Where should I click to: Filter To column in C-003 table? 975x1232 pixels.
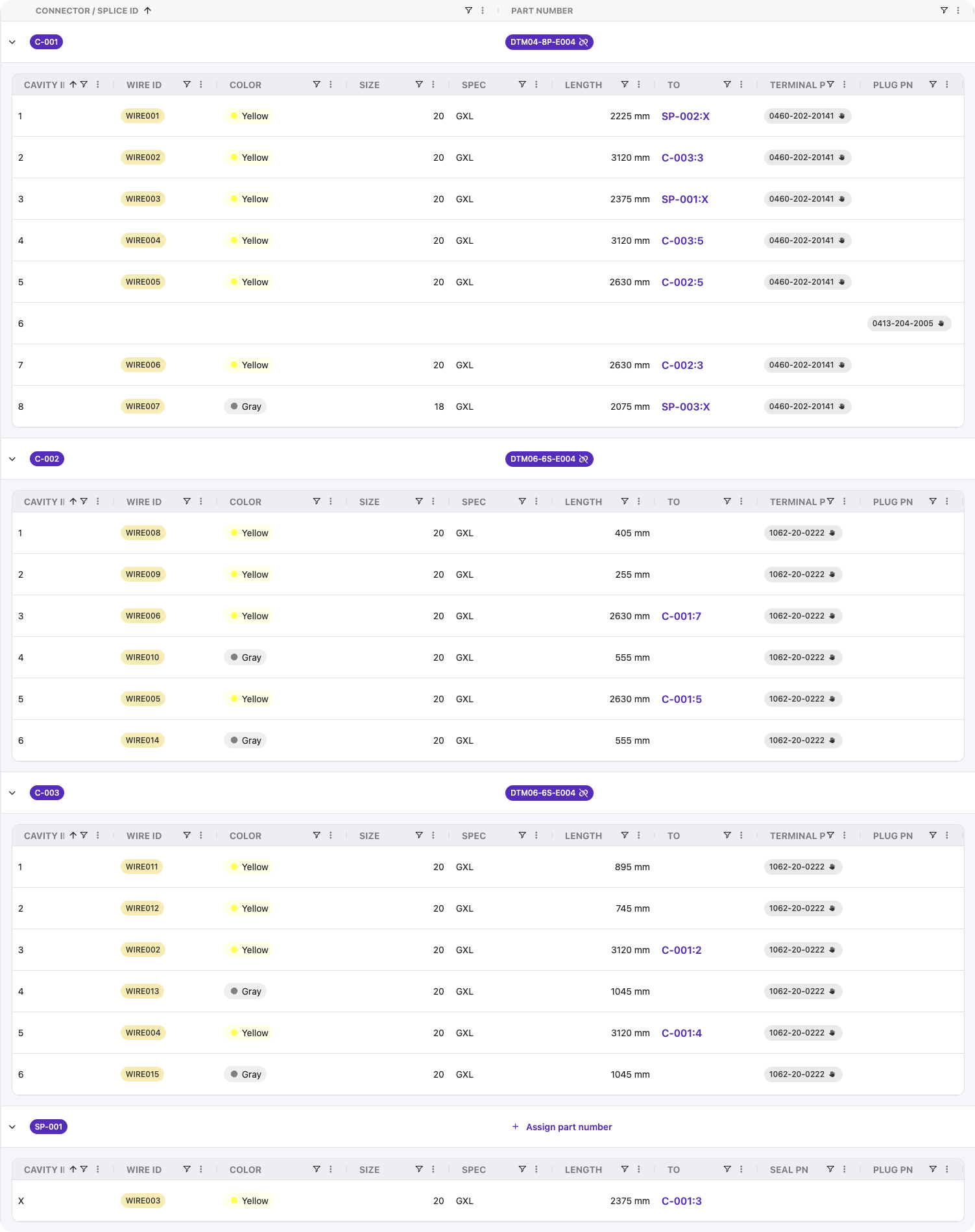pyautogui.click(x=727, y=835)
